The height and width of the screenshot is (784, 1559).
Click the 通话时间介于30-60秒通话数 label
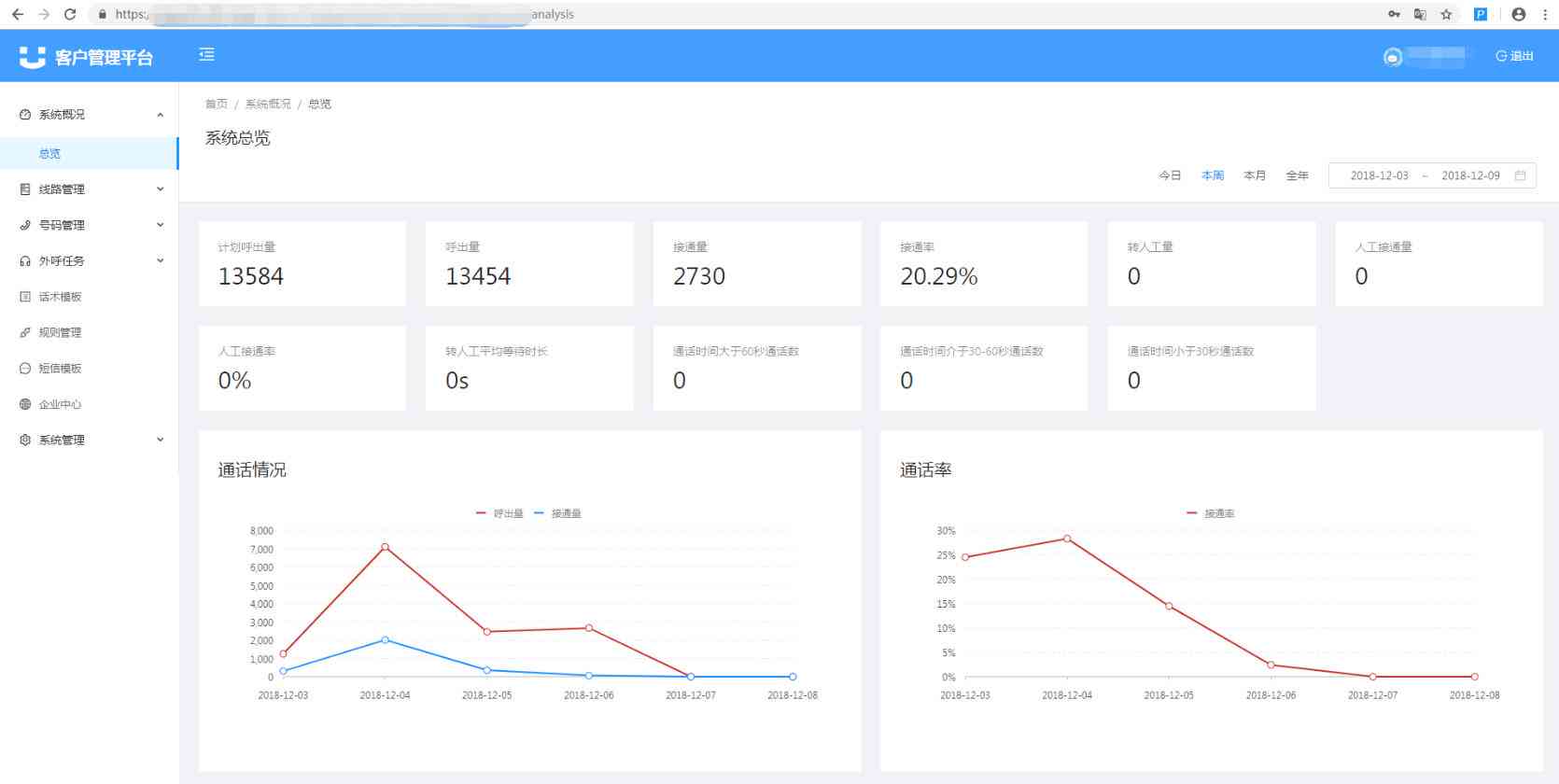[972, 352]
